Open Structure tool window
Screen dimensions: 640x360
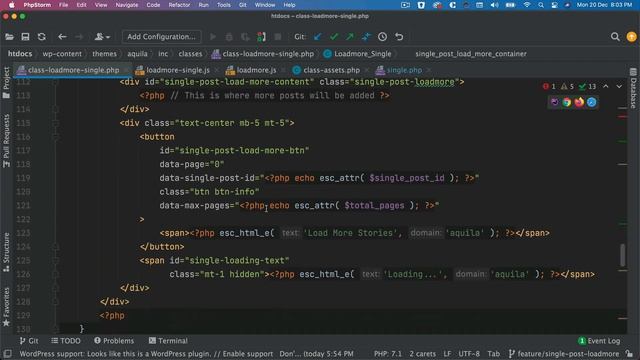point(6,252)
